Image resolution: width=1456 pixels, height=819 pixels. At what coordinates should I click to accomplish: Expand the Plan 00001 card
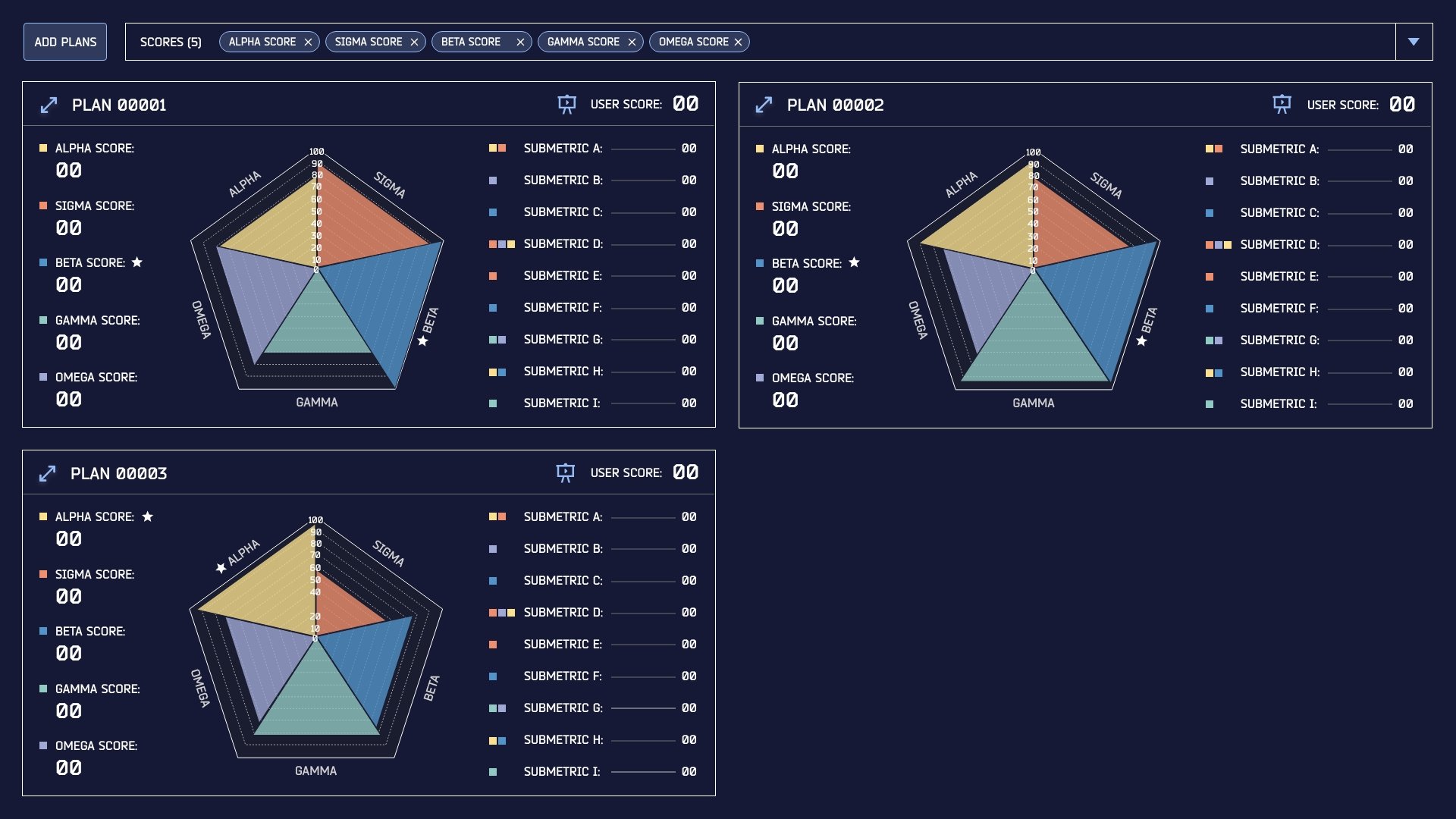tap(49, 105)
